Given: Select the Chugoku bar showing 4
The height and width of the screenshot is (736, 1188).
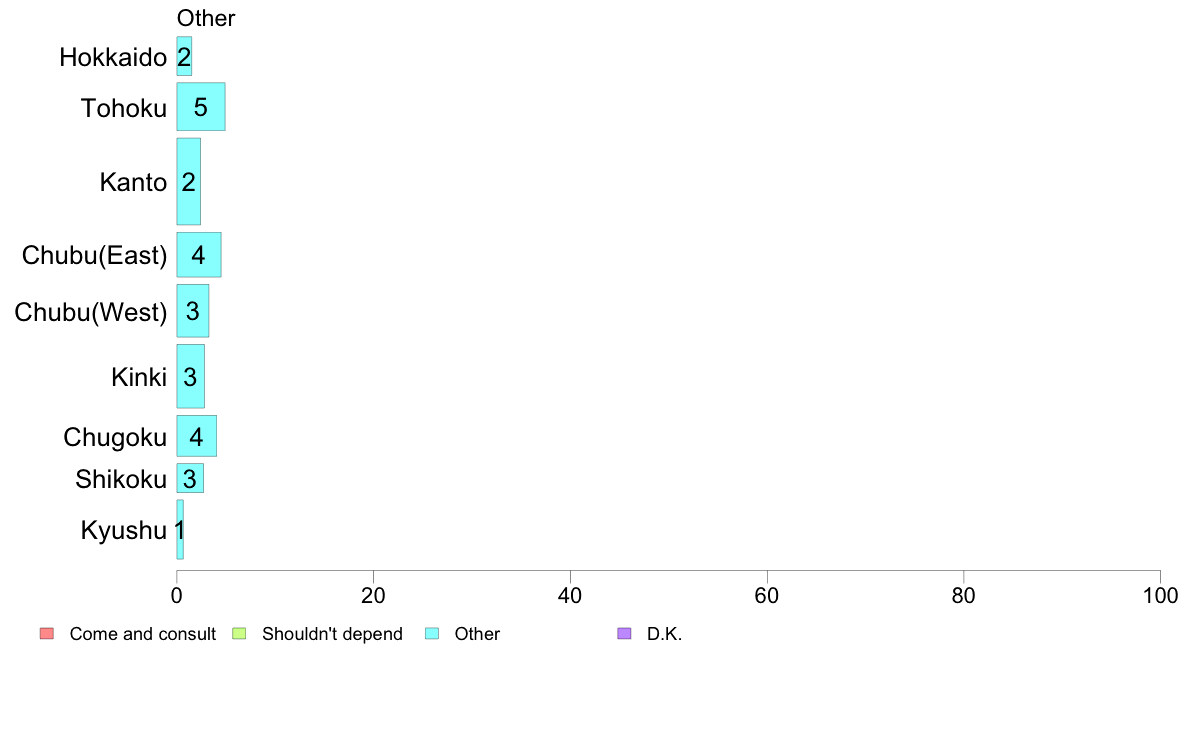Looking at the screenshot, I should point(196,436).
